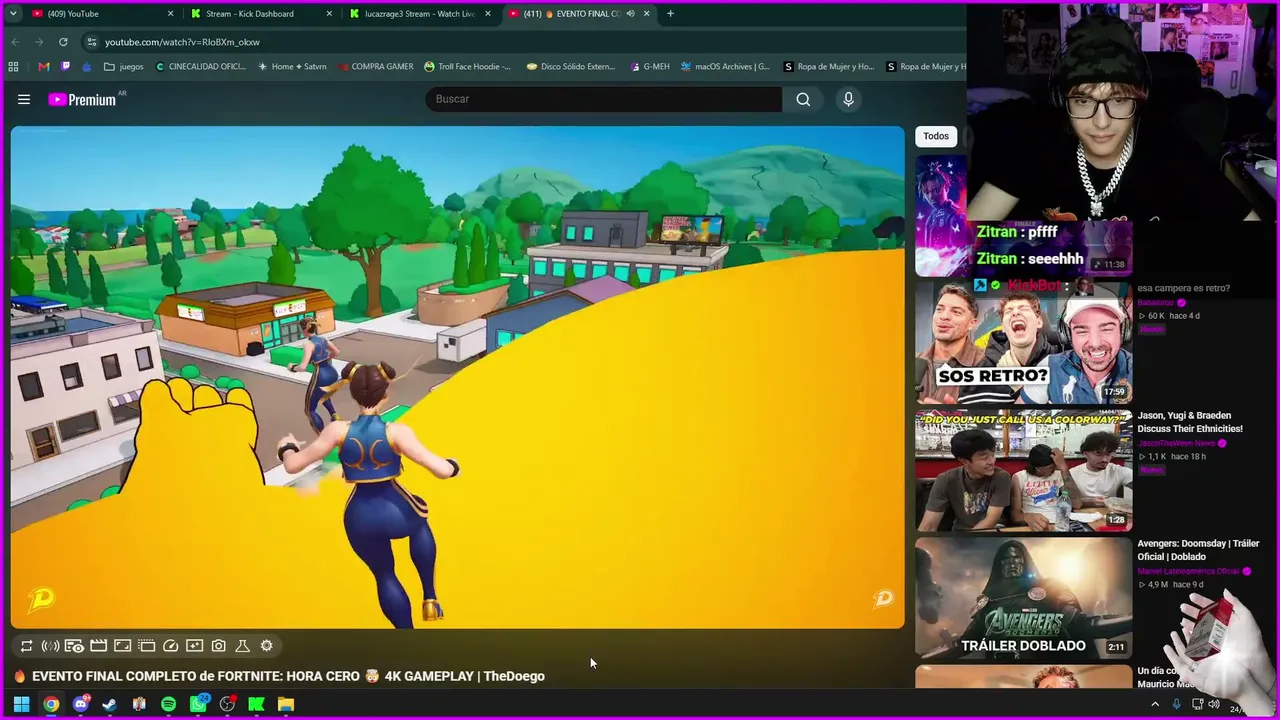Open the Windows Start menu
This screenshot has width=1280, height=720.
(x=21, y=704)
